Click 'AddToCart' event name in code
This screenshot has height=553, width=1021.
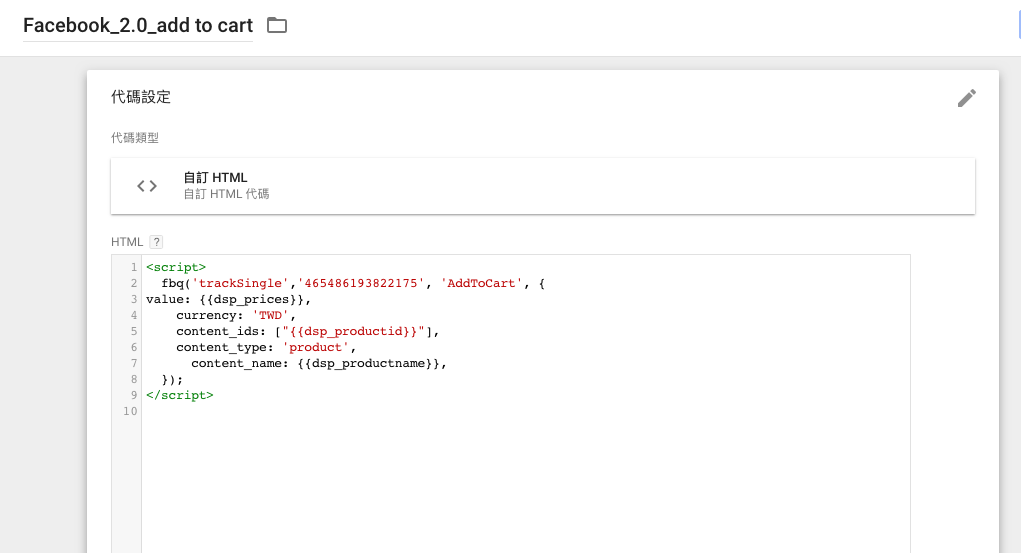point(481,283)
